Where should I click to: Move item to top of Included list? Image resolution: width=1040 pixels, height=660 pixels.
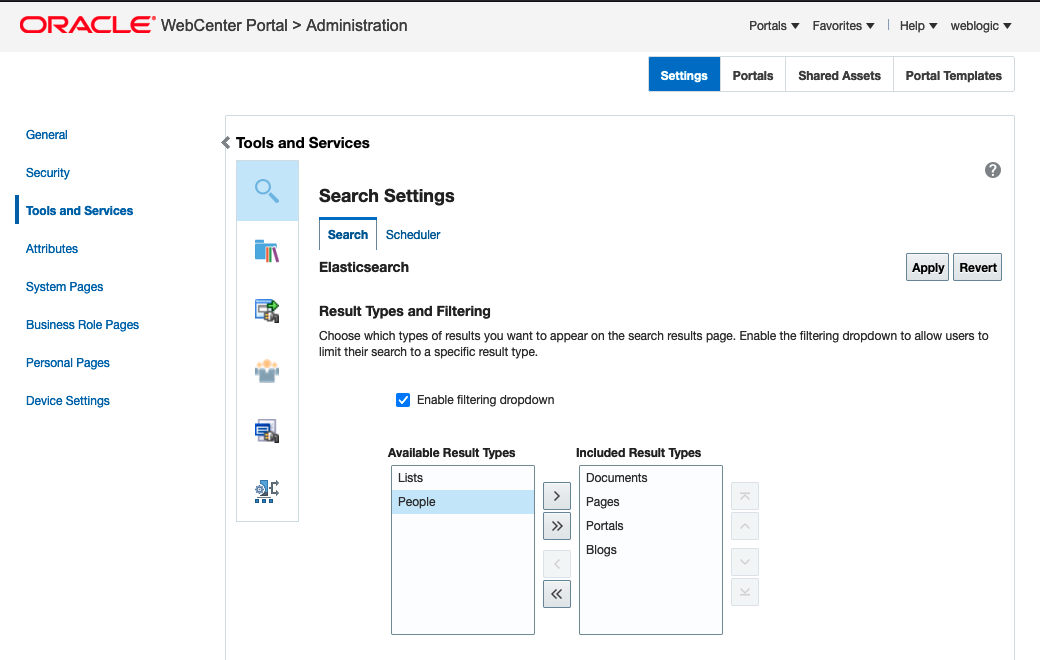click(745, 496)
